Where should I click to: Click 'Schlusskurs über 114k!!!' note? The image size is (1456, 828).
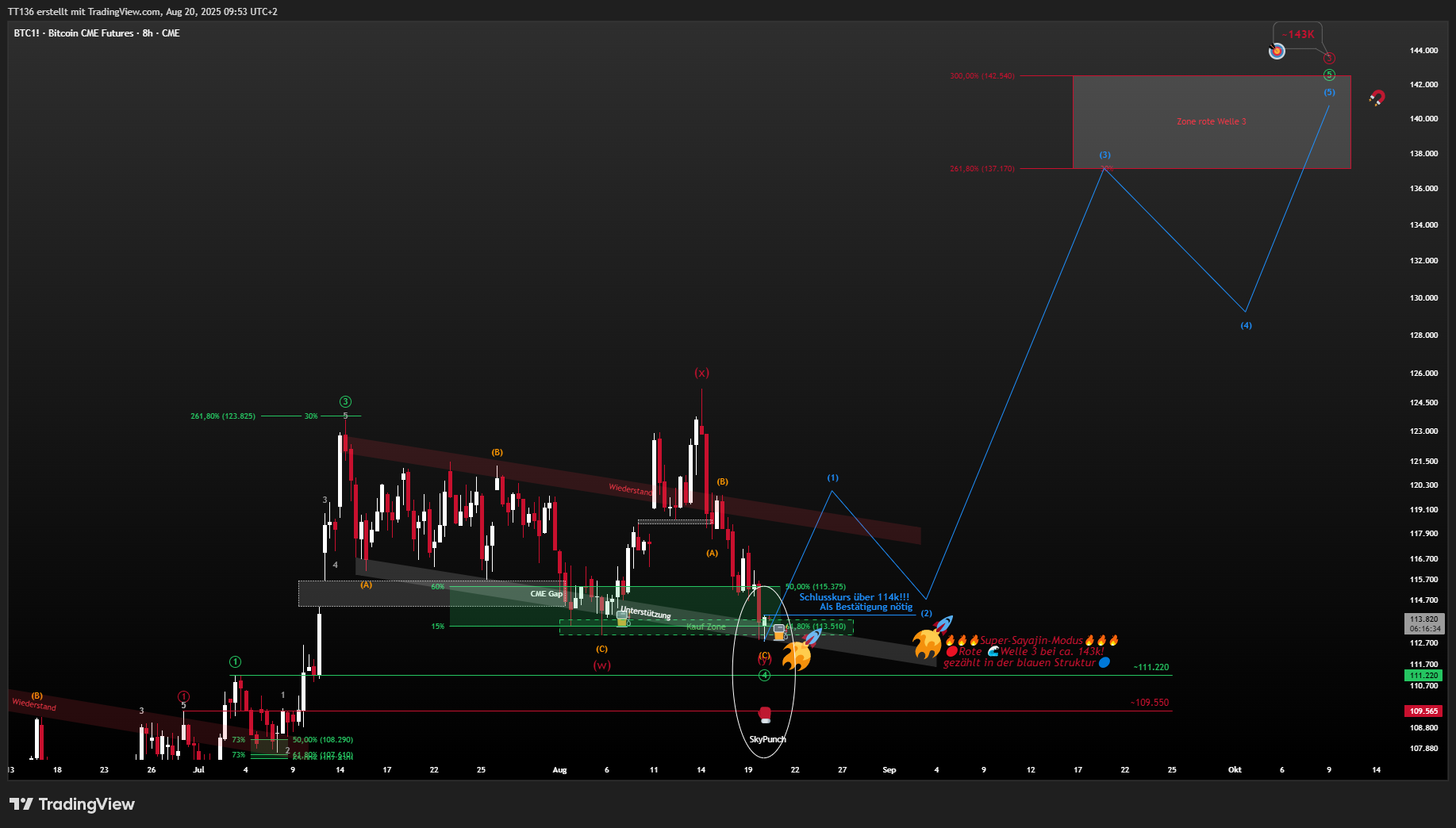coord(855,597)
